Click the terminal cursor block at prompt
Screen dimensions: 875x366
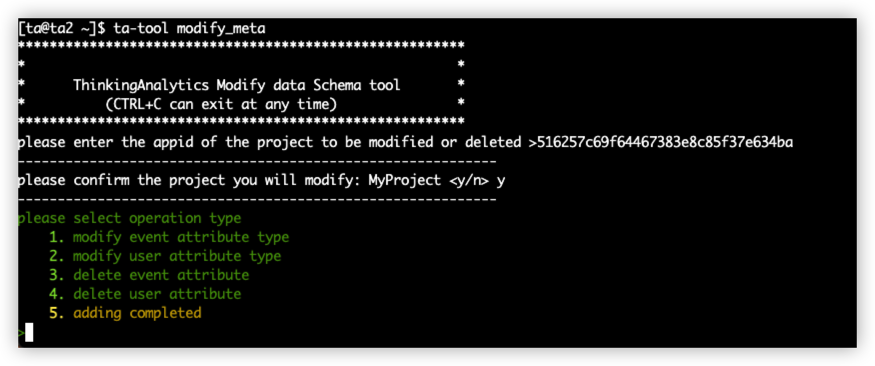[x=29, y=333]
